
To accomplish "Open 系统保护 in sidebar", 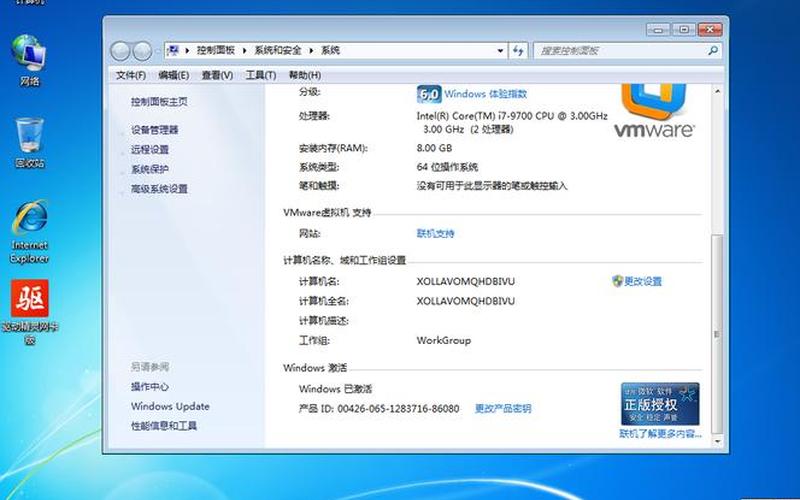I will pos(149,169).
